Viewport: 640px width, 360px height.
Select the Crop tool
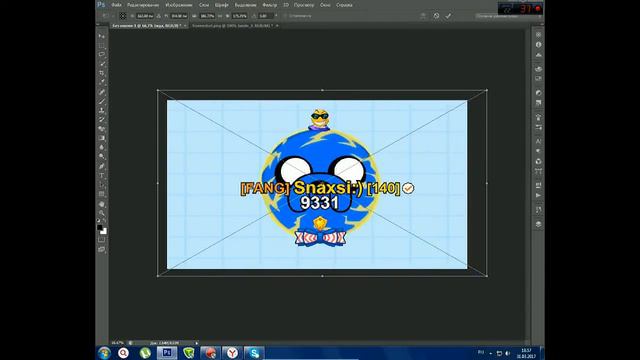tap(101, 73)
